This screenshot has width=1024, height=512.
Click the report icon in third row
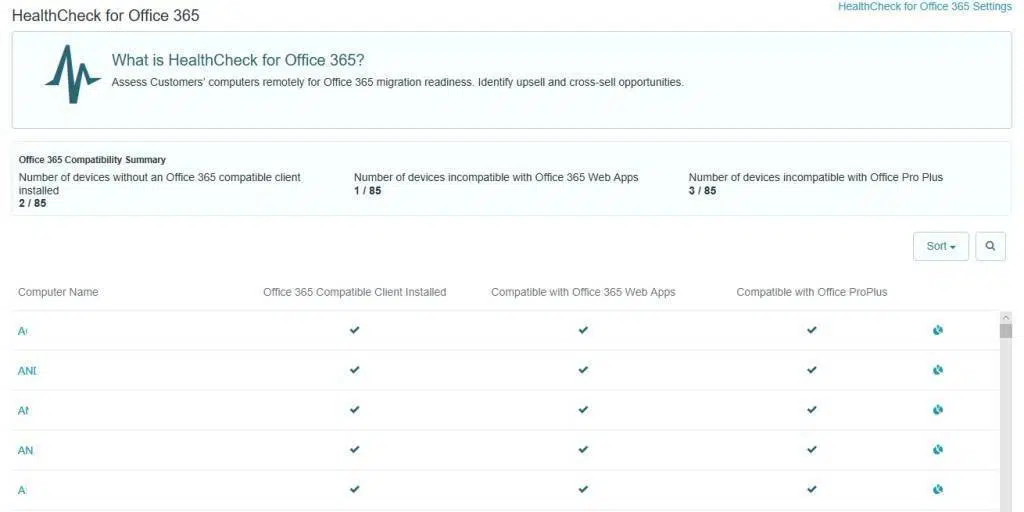click(938, 410)
